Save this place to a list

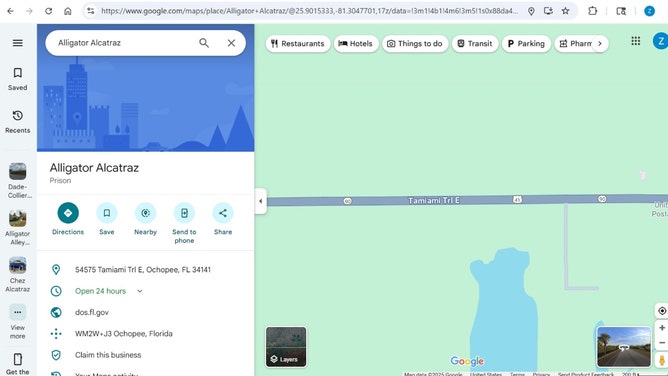[107, 219]
